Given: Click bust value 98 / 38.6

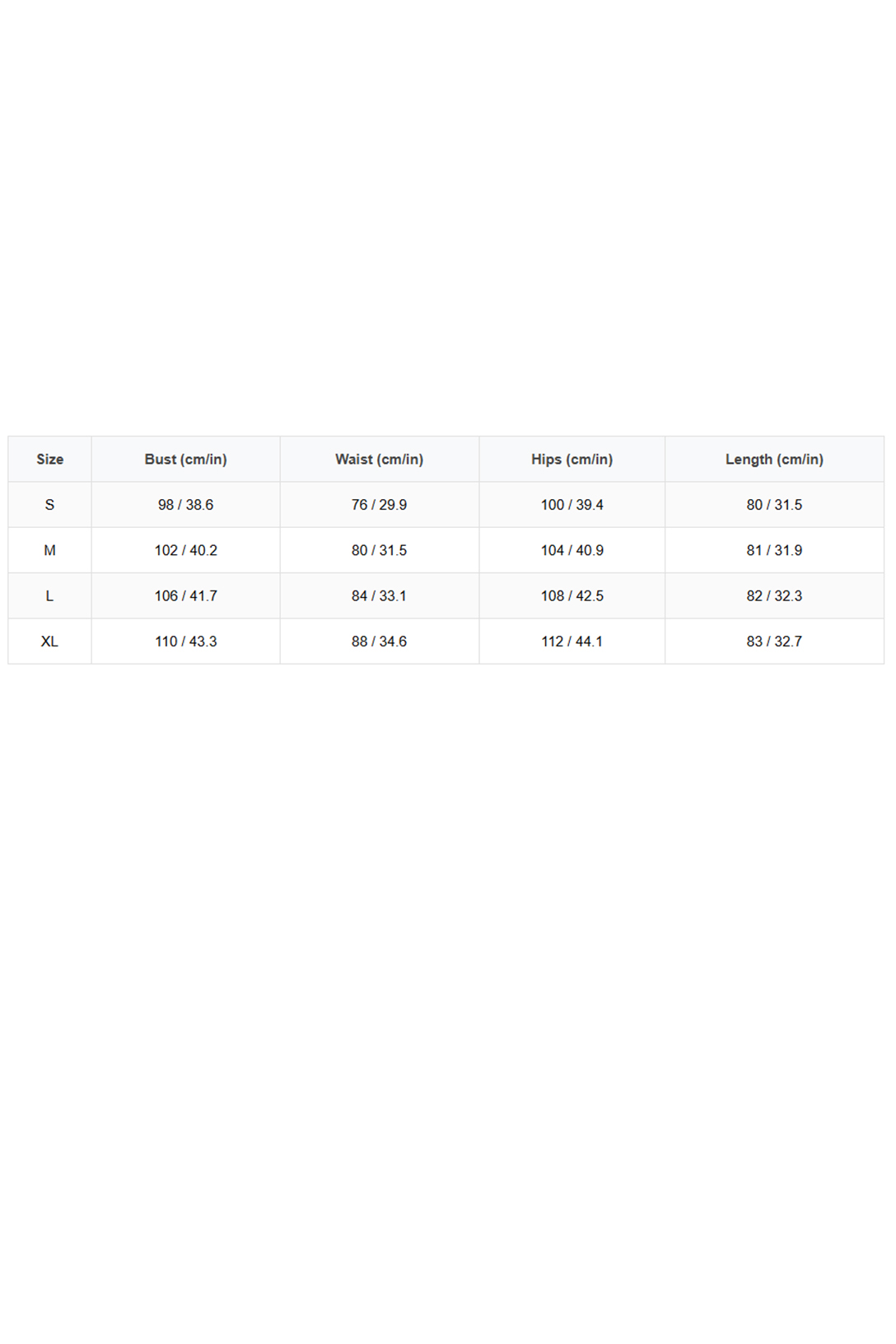Looking at the screenshot, I should [185, 505].
